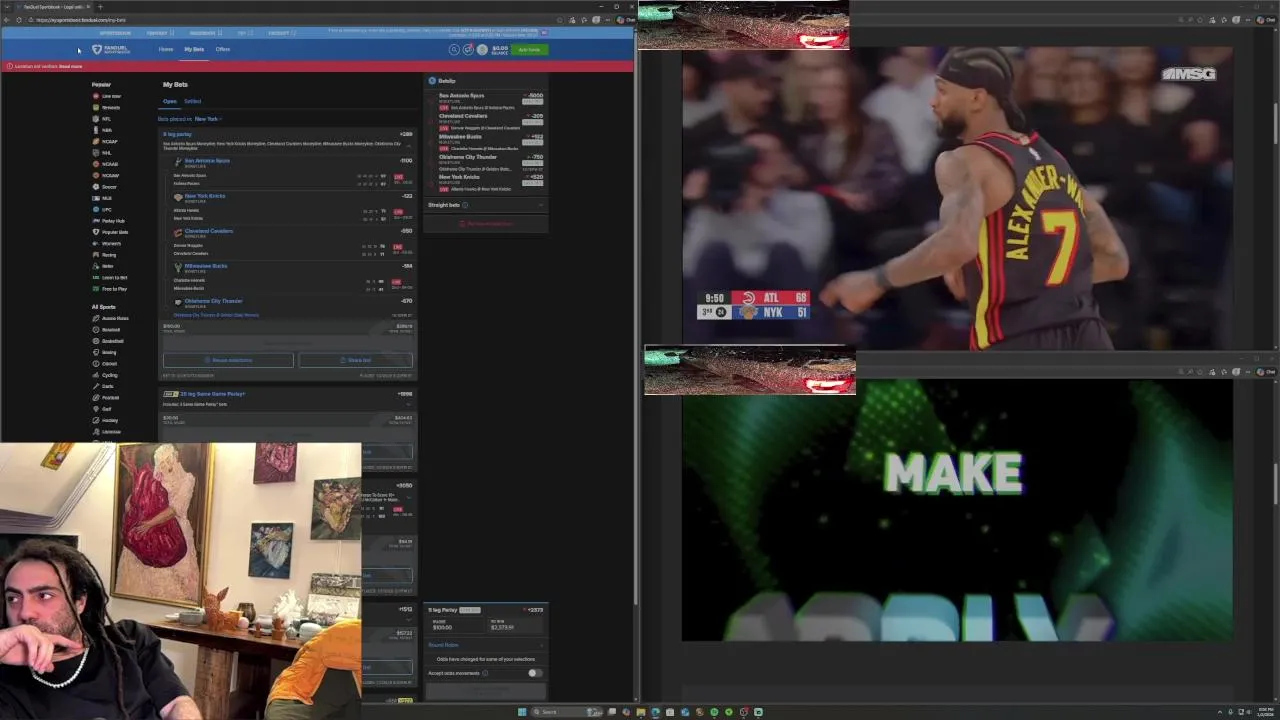This screenshot has width=1280, height=720.
Task: Open NCAAF in the Popular sidebar
Action: pyautogui.click(x=106, y=141)
